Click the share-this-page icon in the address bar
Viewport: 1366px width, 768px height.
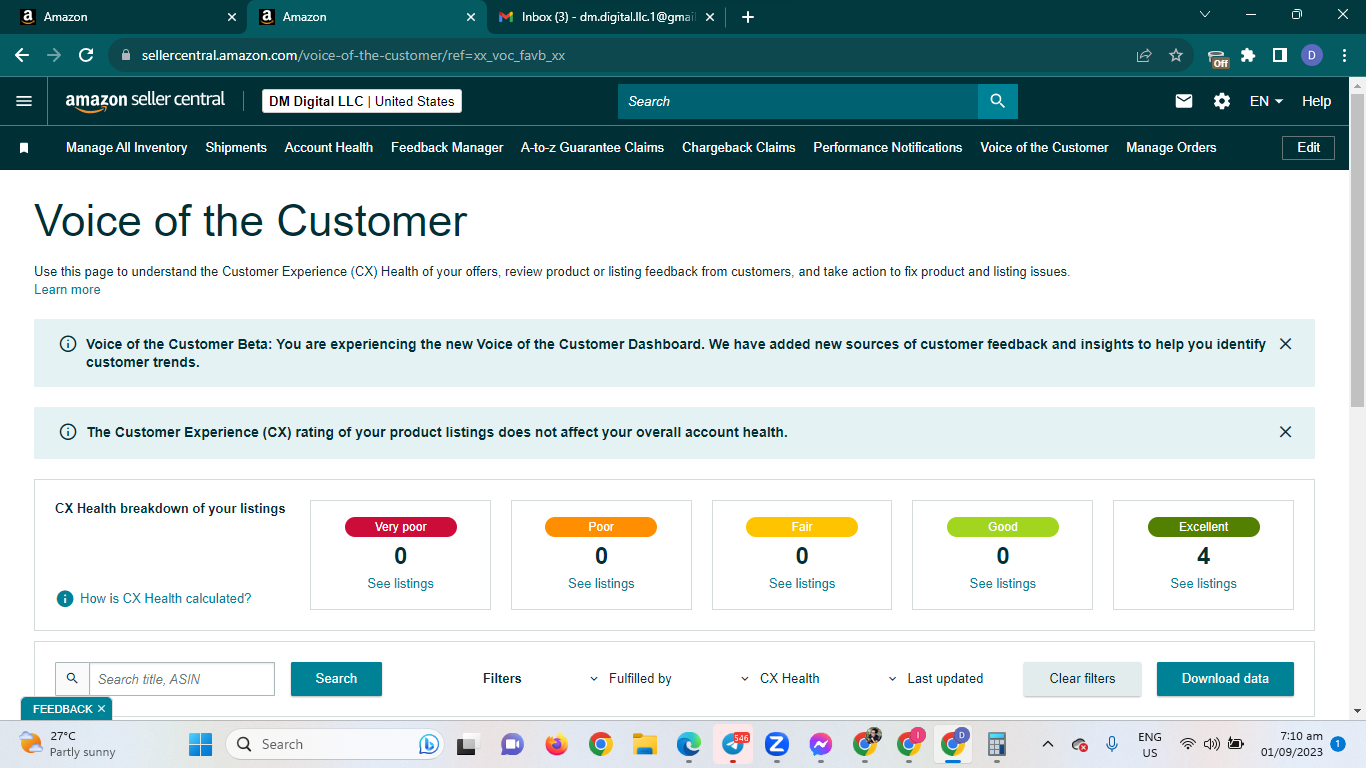[x=1144, y=56]
